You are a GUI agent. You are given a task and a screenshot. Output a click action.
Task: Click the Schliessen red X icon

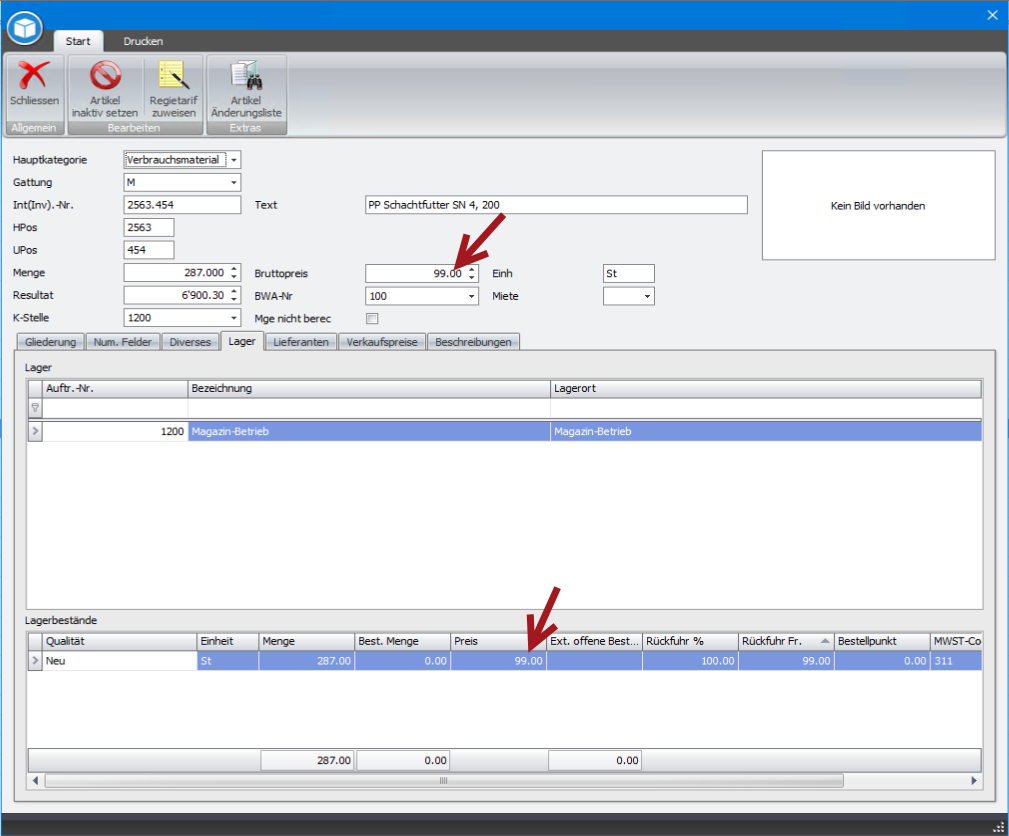coord(34,76)
